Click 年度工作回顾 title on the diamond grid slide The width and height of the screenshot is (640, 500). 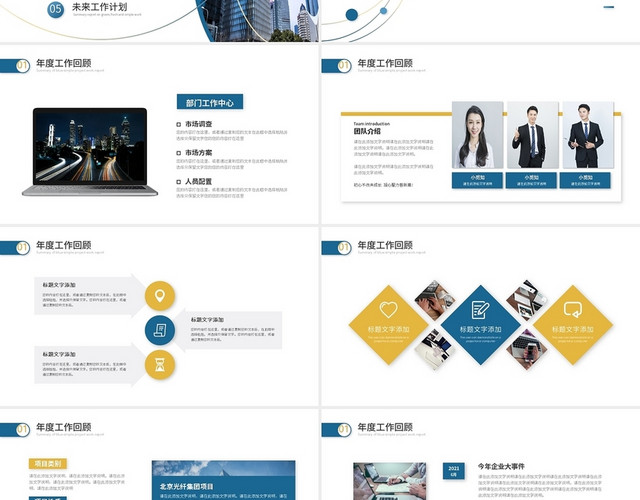[x=385, y=245]
